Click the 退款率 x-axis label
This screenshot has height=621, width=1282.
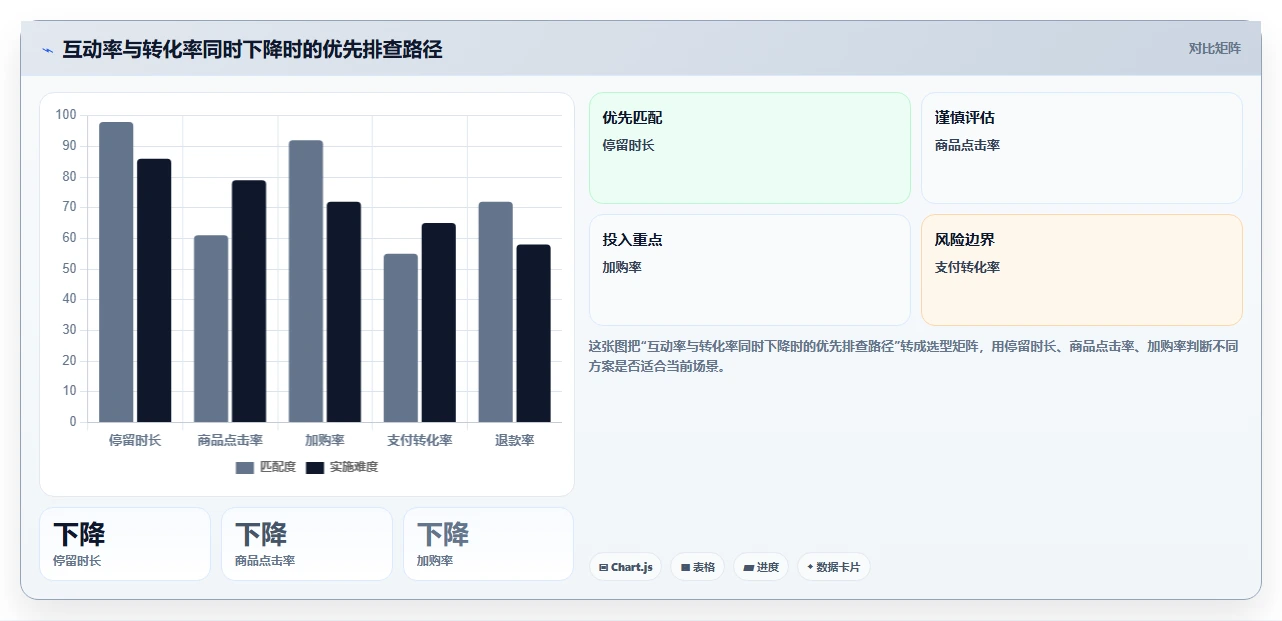click(x=514, y=440)
